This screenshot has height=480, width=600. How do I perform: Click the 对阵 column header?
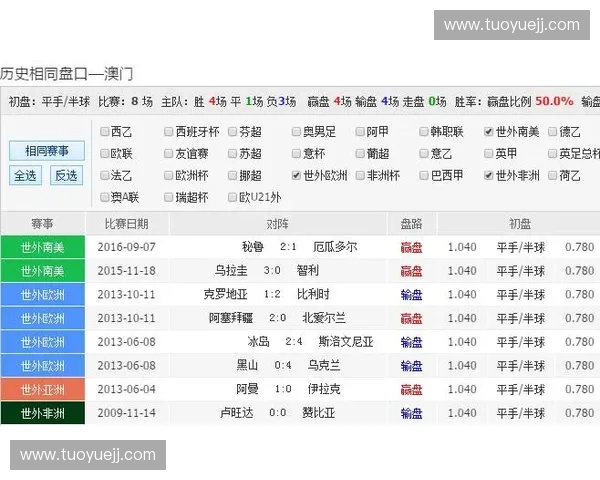[x=278, y=224]
